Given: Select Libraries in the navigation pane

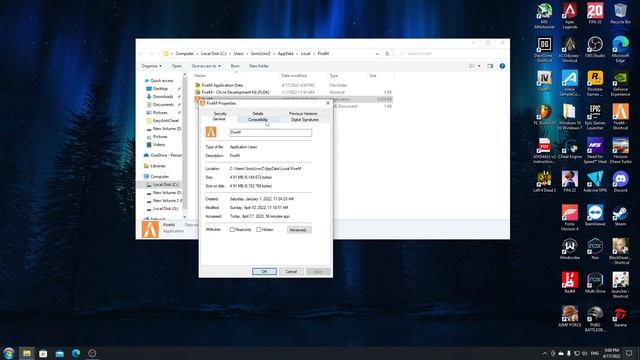Looking at the screenshot, I should [x=158, y=166].
